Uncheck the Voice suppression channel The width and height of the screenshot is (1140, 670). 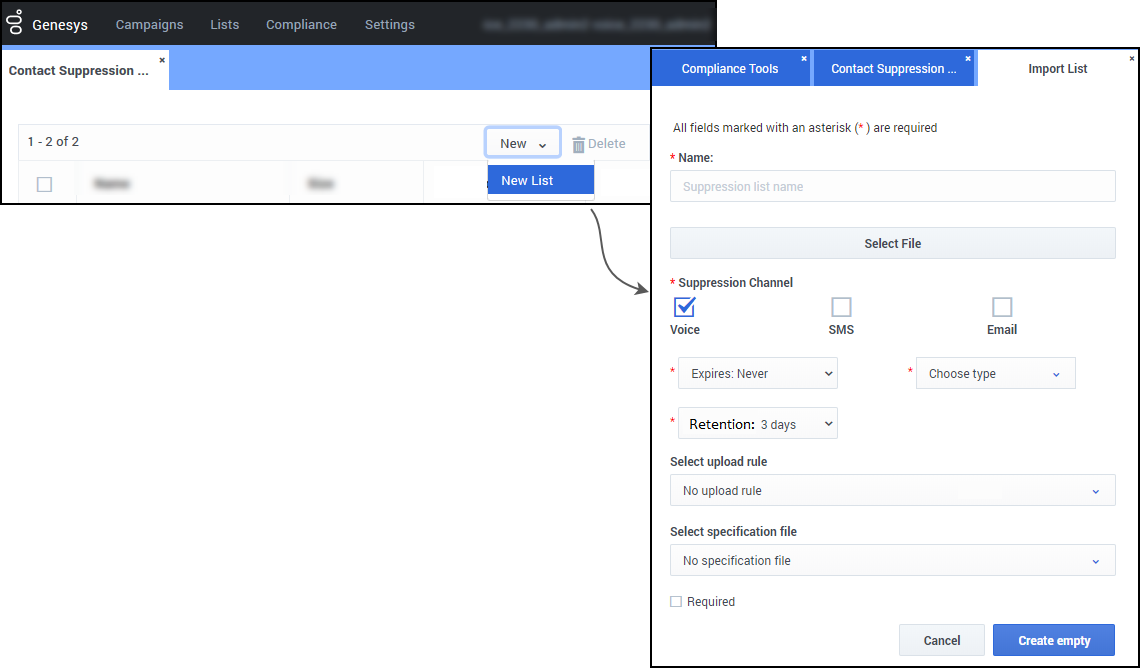point(684,307)
